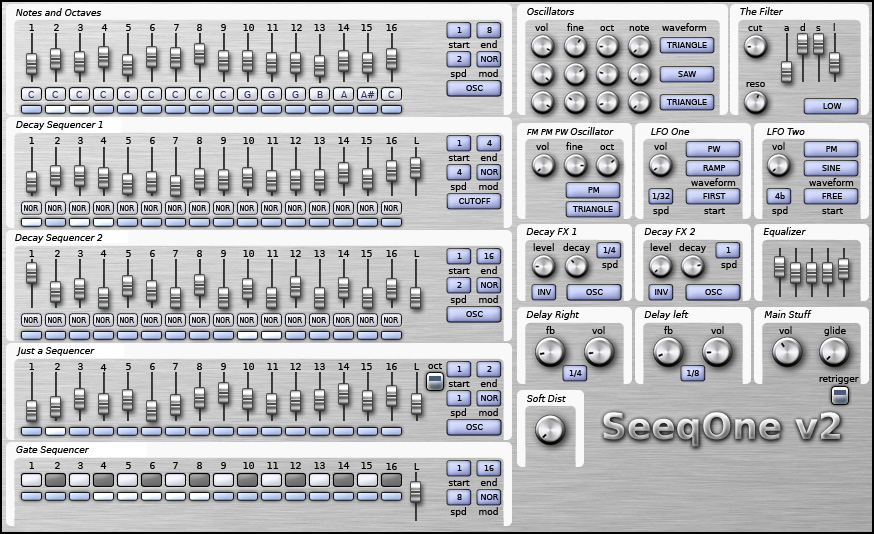Open Delay Right 1/4 time selector
The width and height of the screenshot is (874, 534).
point(575,373)
